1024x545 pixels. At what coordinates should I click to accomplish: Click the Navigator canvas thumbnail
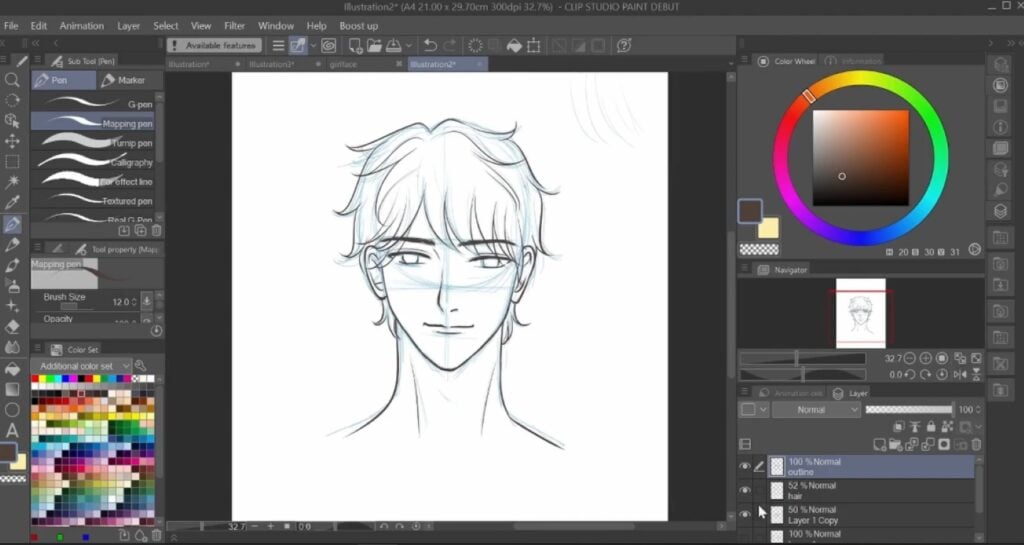(861, 313)
